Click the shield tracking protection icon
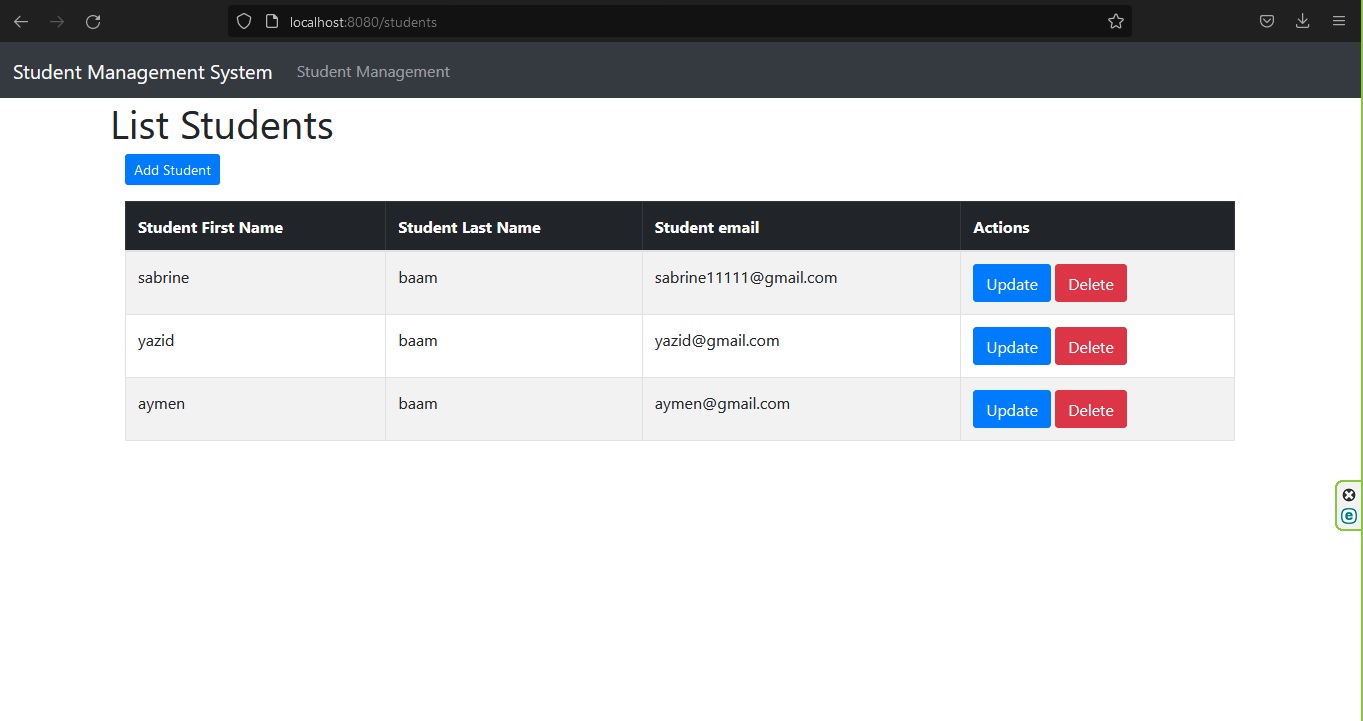 point(244,21)
